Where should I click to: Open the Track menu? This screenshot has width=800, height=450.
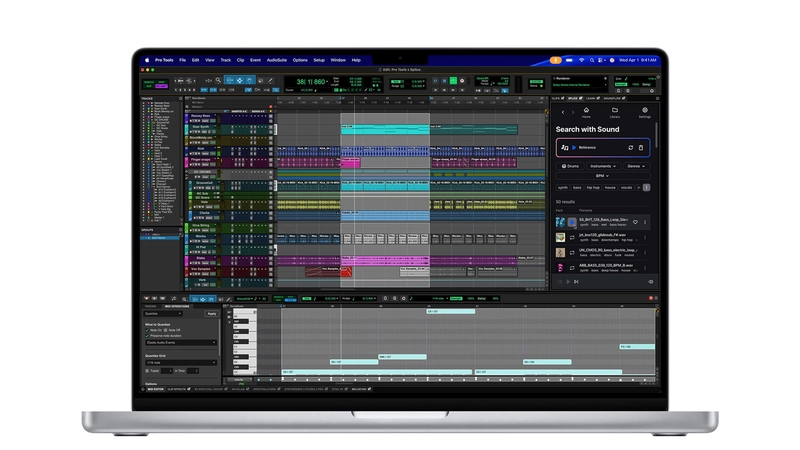(x=226, y=60)
